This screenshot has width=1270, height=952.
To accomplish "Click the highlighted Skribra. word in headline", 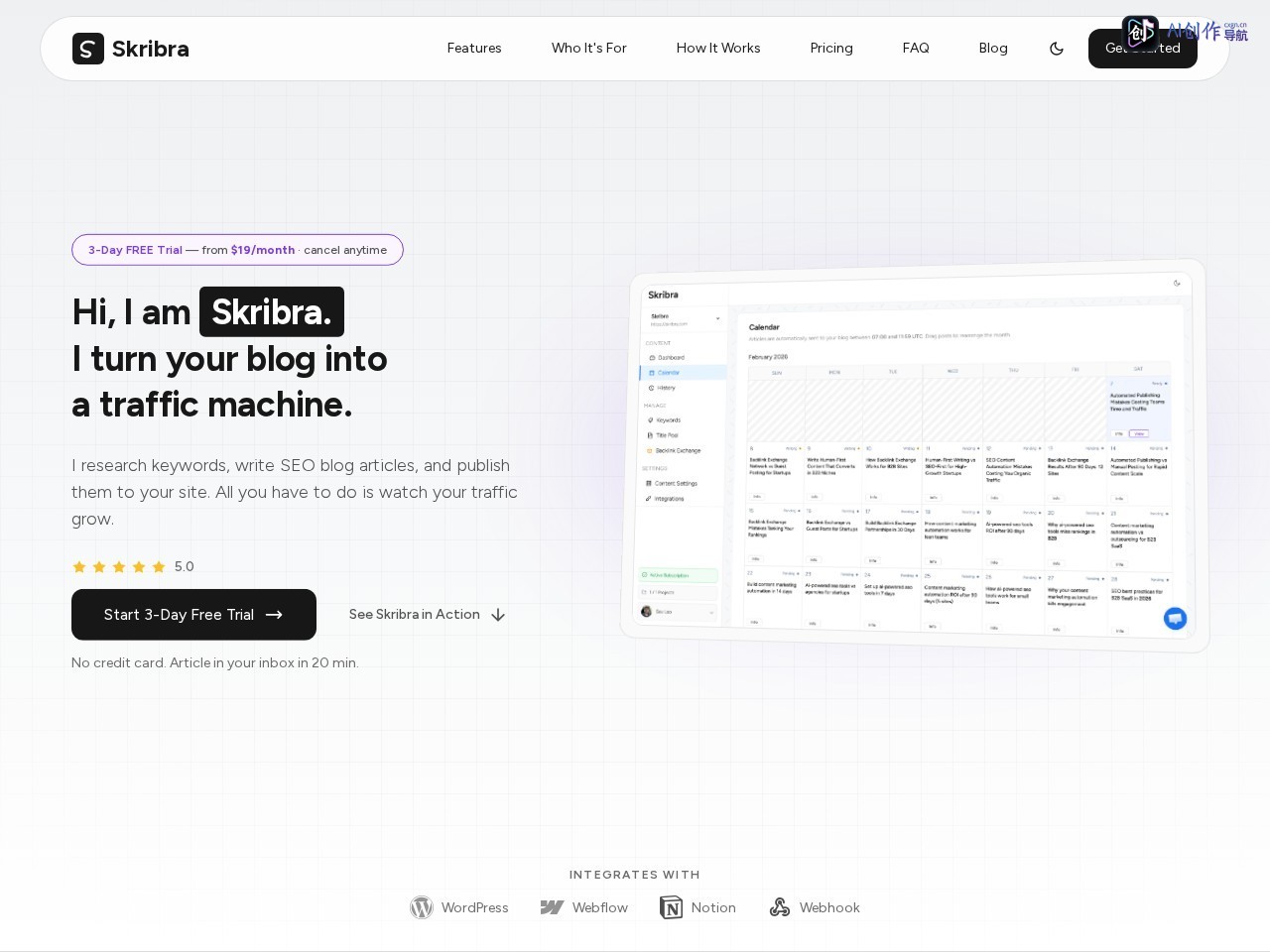I will [x=272, y=311].
